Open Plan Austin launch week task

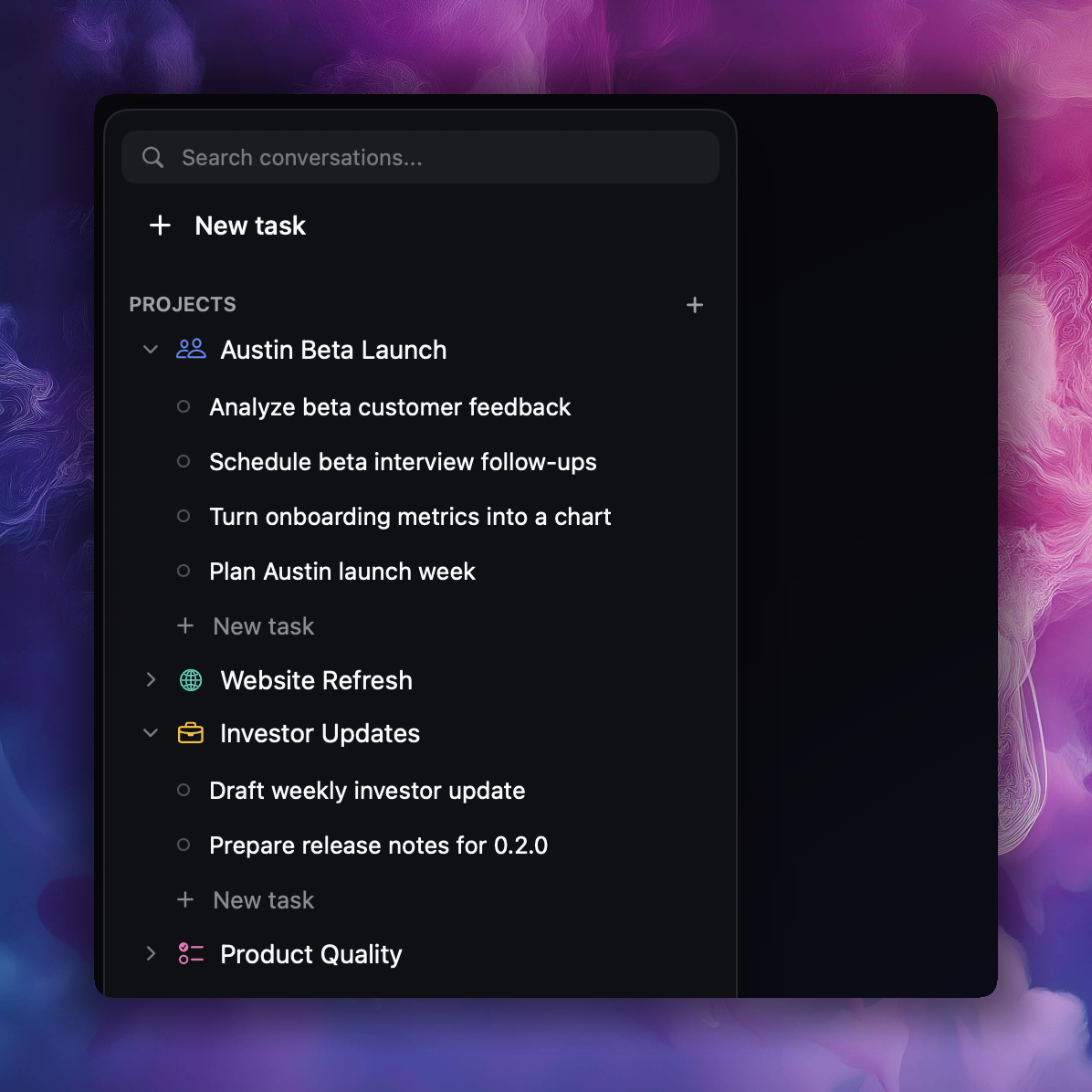point(342,571)
